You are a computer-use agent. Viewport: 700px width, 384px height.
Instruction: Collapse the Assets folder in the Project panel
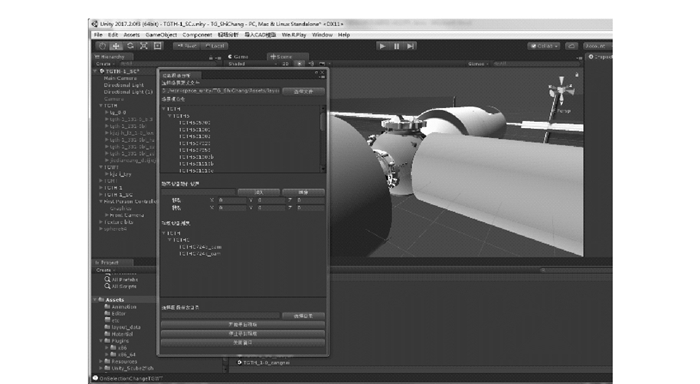pyautogui.click(x=95, y=300)
